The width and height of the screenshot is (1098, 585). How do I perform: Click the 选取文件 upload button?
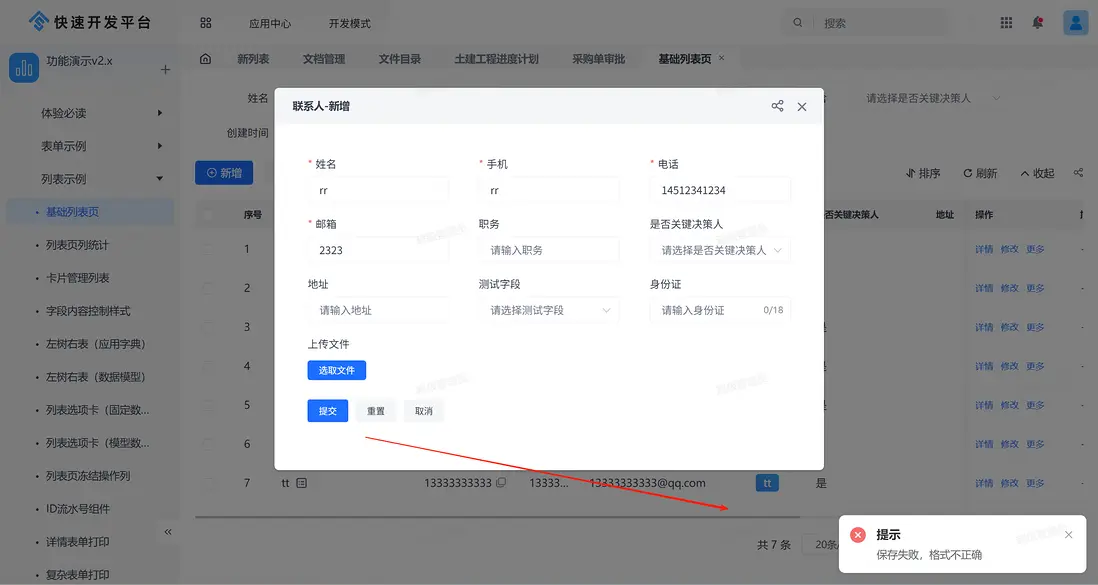click(x=336, y=370)
